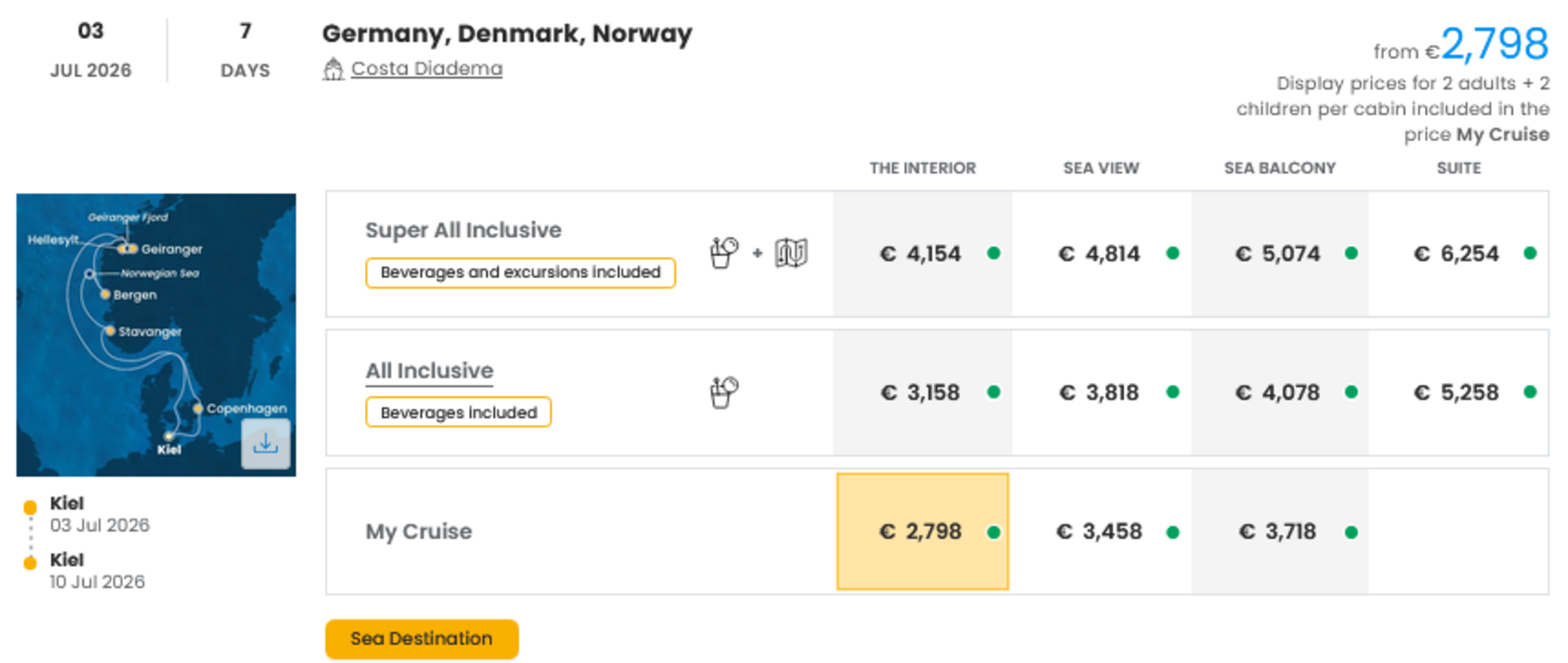This screenshot has height=663, width=1568.
Task: Select Super All Inclusive sea view € 4,814
Action: [x=1099, y=254]
